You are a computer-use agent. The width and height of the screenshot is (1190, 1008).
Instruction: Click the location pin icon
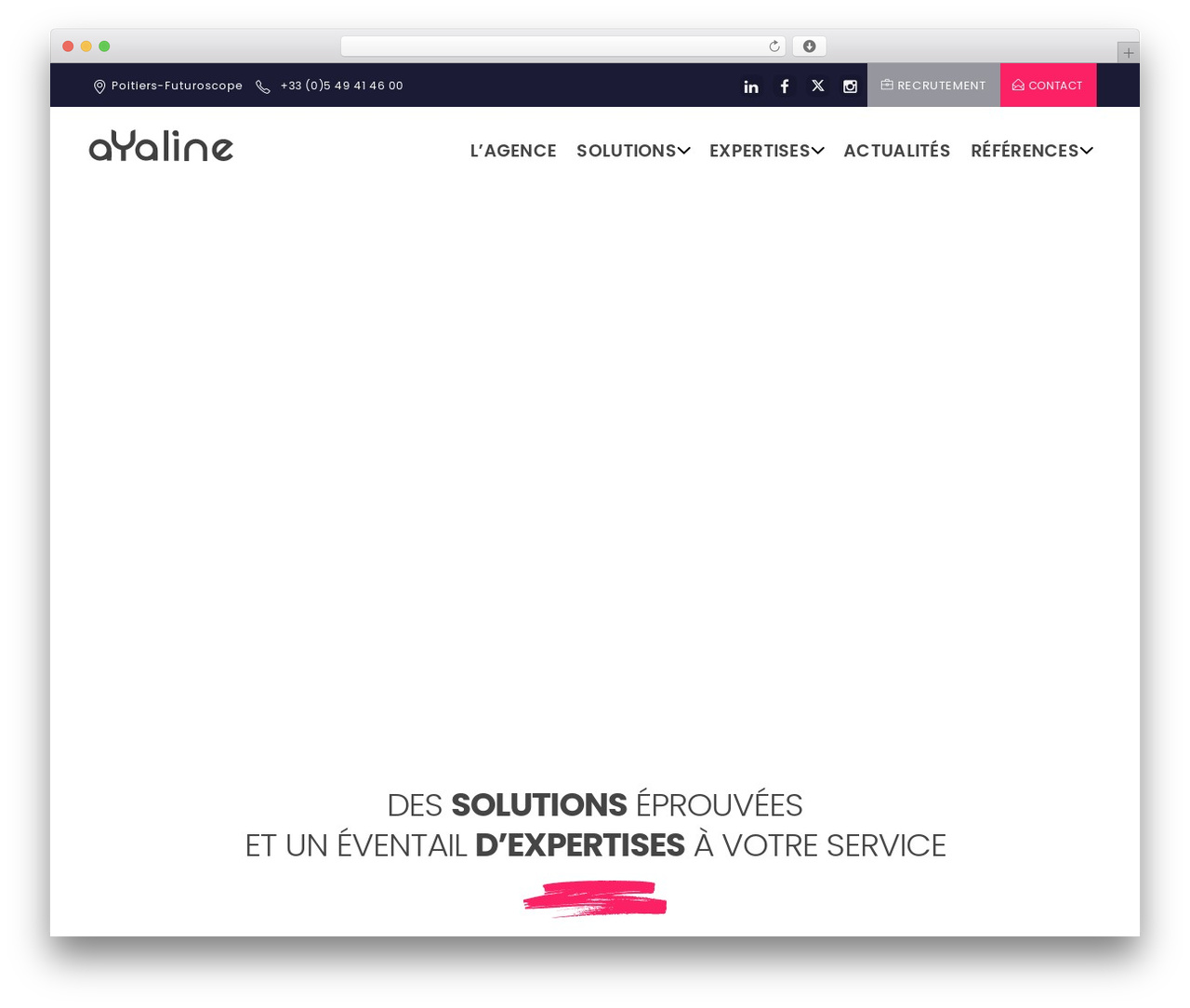click(99, 86)
